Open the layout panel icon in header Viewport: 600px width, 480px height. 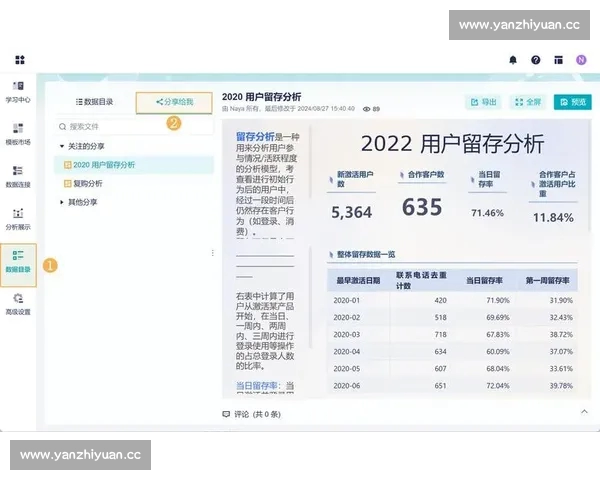coord(558,60)
